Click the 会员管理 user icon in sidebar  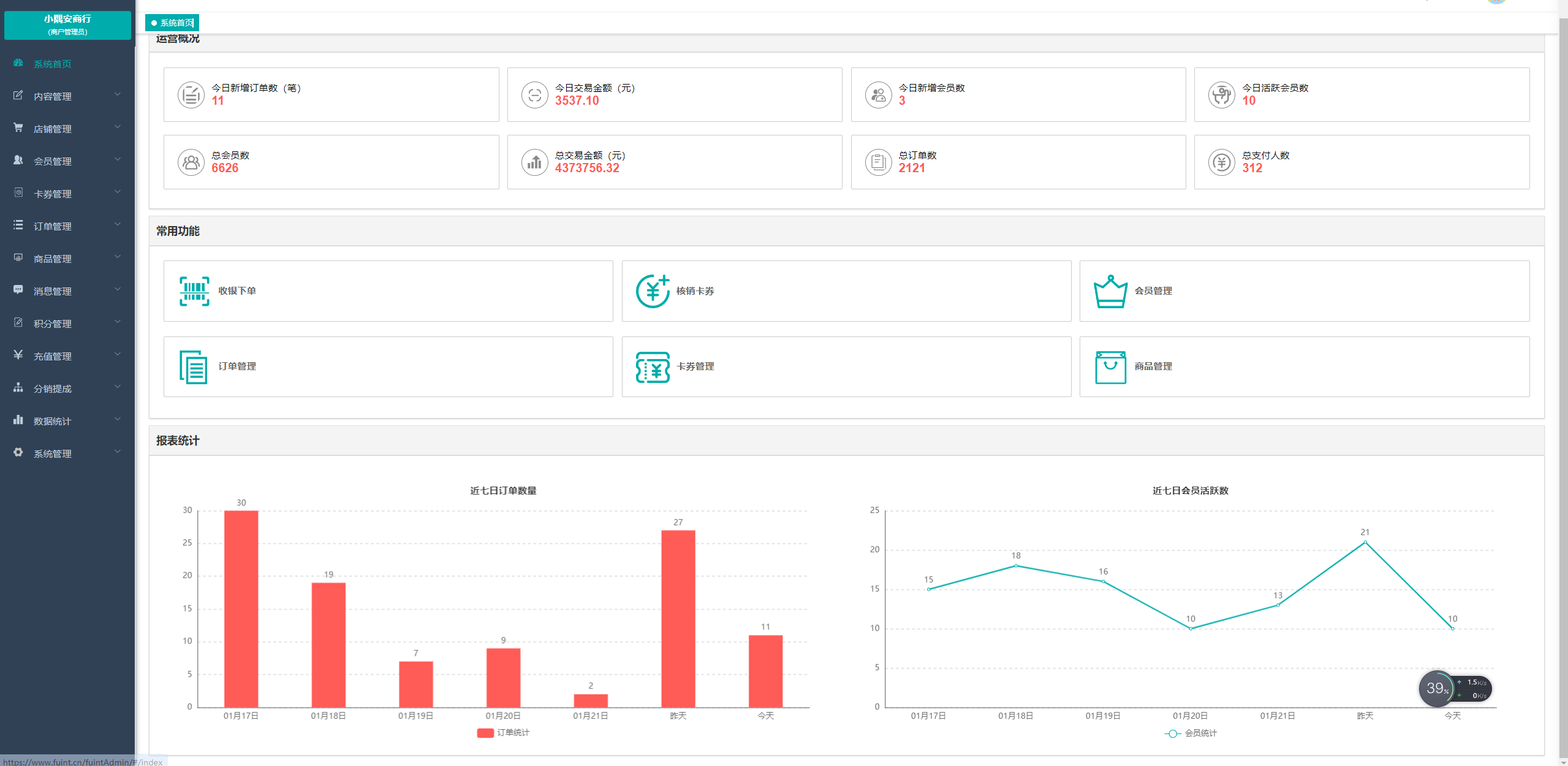coord(18,161)
